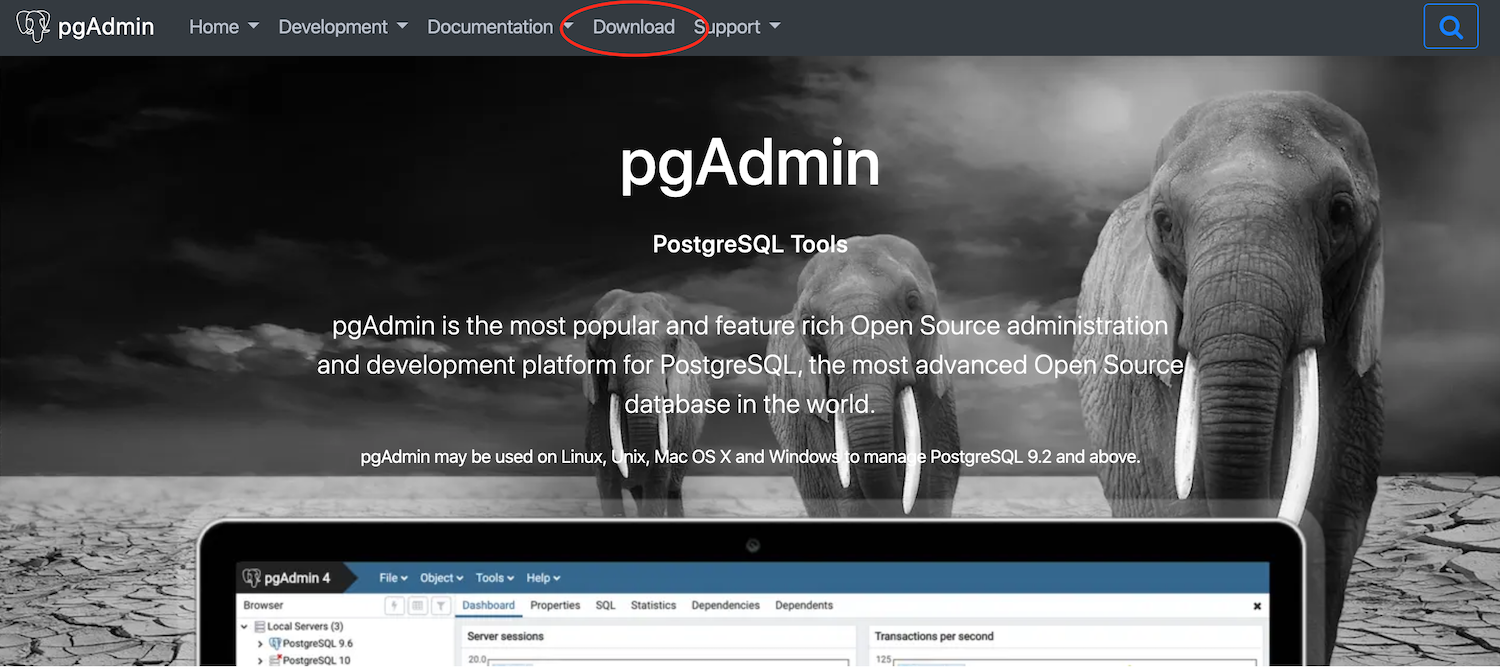
Task: Open the File menu in the pgAdmin 4 screenshot
Action: pyautogui.click(x=393, y=578)
